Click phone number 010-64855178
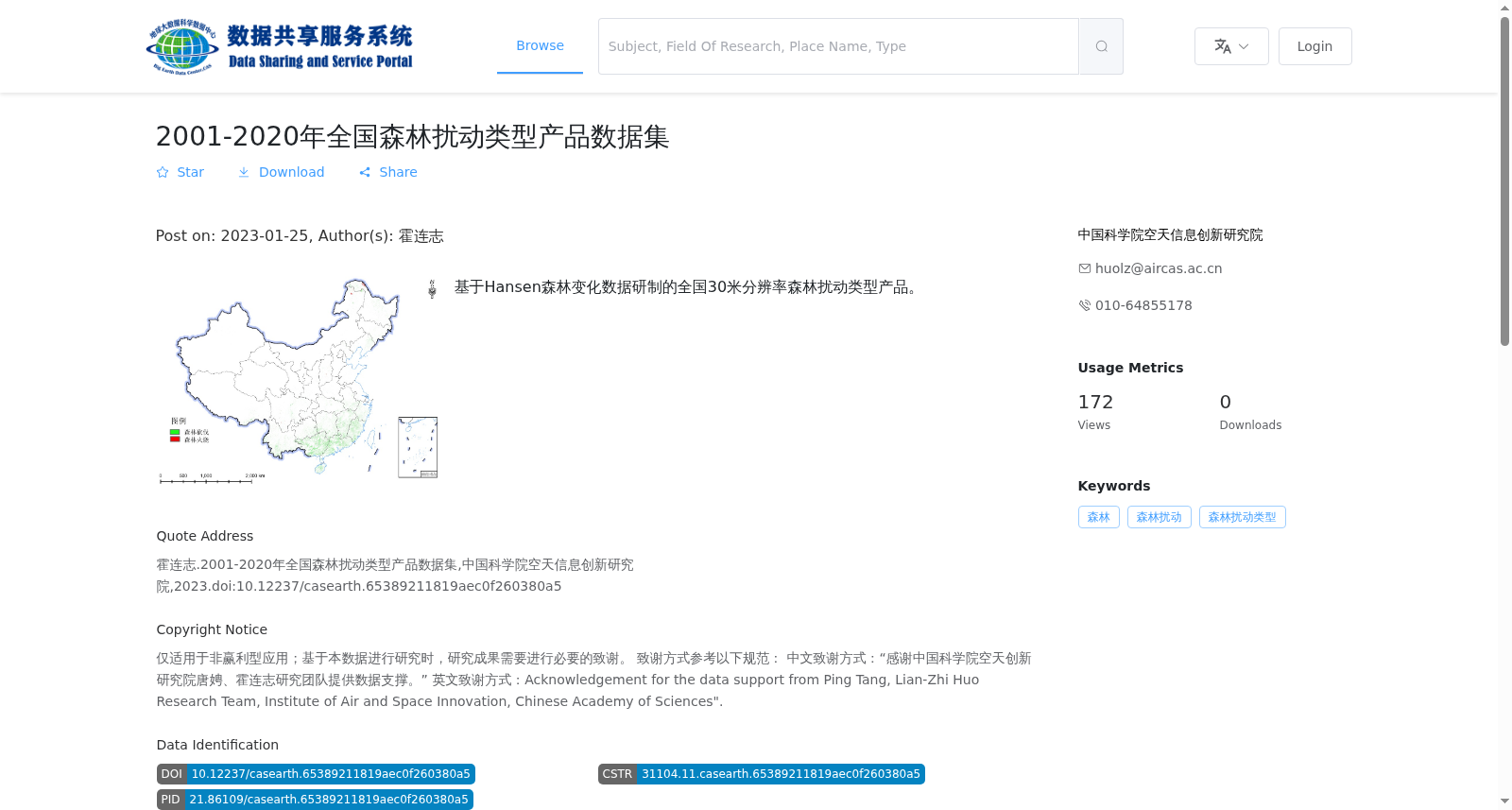The image size is (1512, 810). 1143,305
